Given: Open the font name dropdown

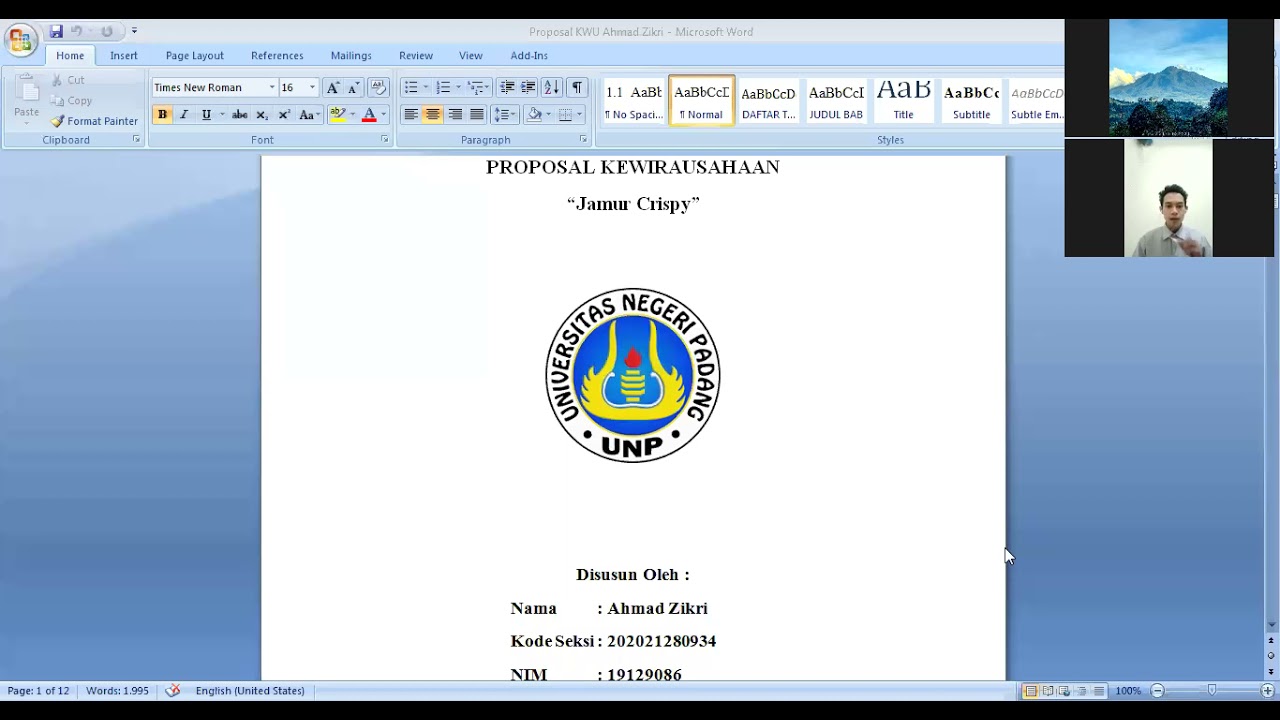Looking at the screenshot, I should (x=272, y=88).
